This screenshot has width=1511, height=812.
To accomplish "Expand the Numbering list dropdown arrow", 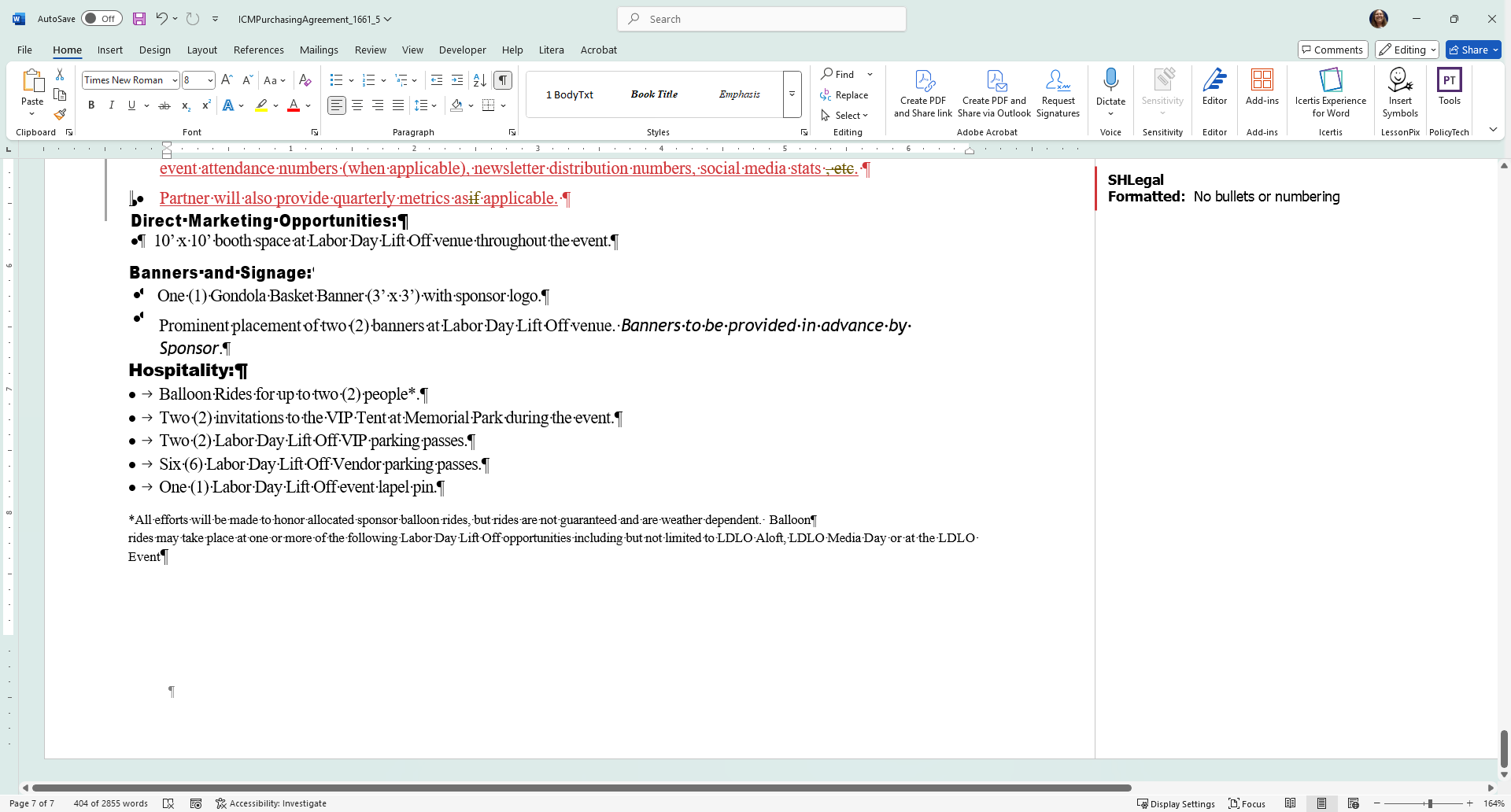I will pyautogui.click(x=383, y=80).
